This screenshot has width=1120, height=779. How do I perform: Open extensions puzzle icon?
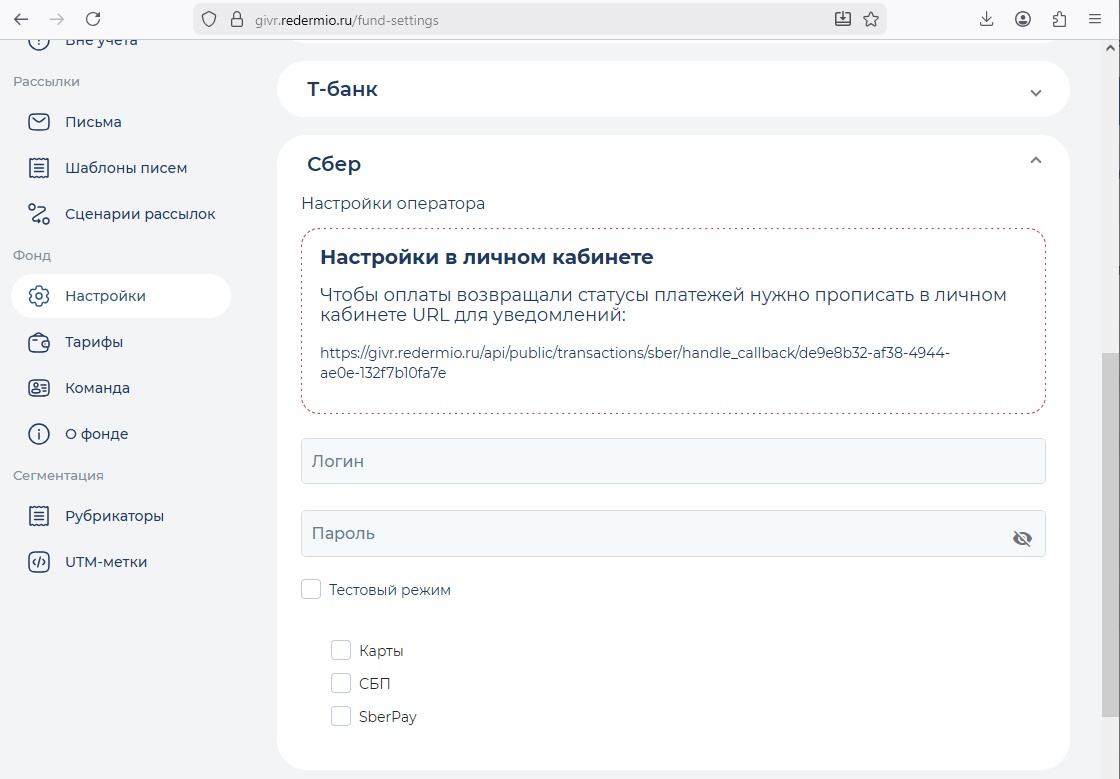click(x=1059, y=19)
